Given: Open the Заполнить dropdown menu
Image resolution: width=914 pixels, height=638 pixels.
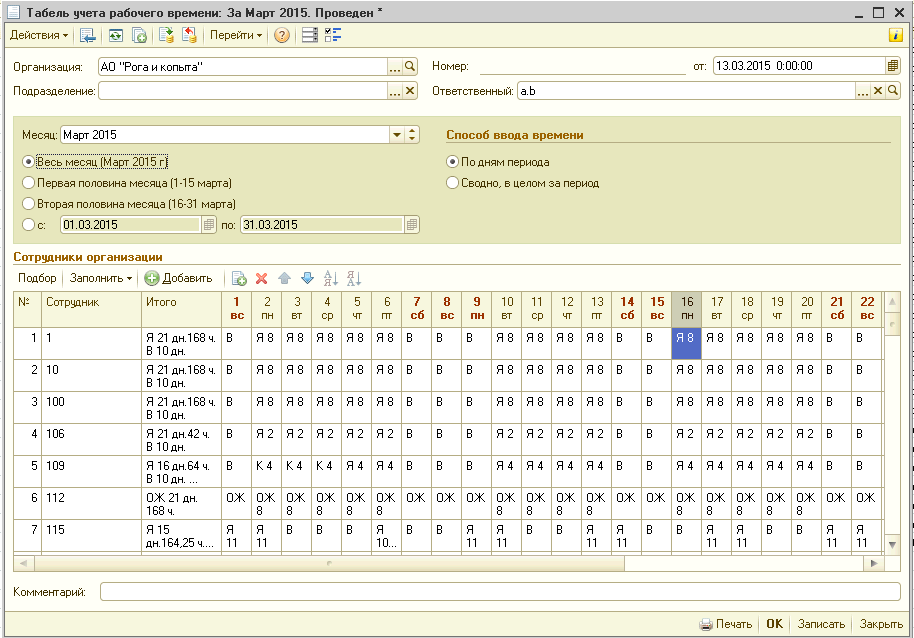Looking at the screenshot, I should pyautogui.click(x=101, y=279).
